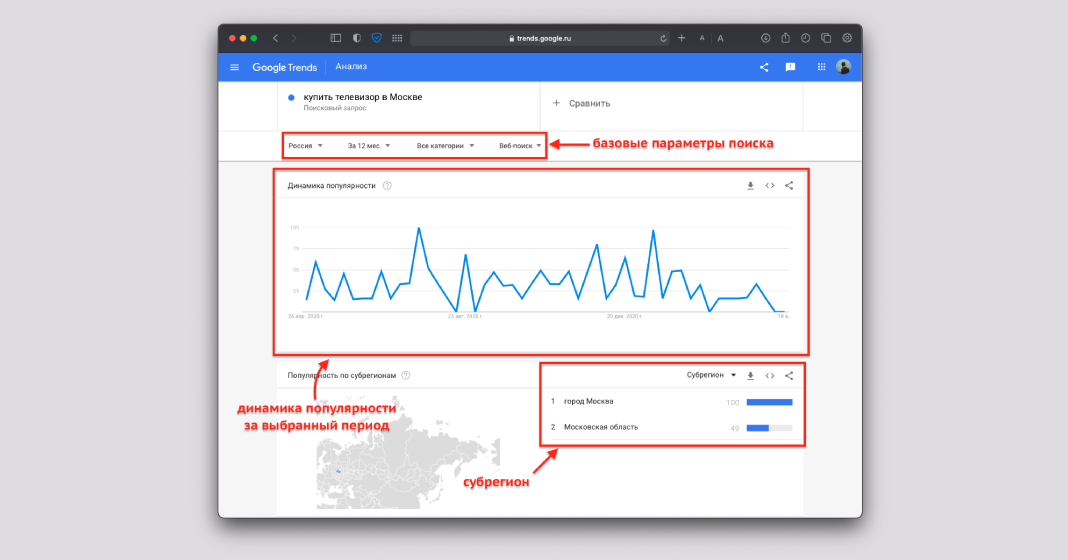
Task: Open the Google apps grid in the header
Action: [822, 67]
